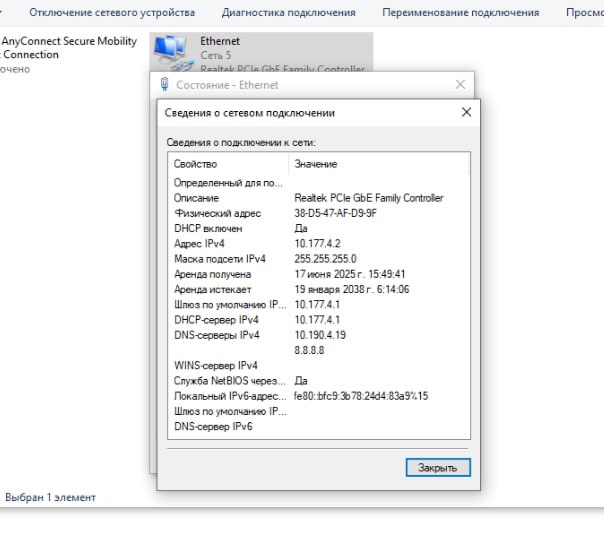This screenshot has height=540, width=604.
Task: Select the Ethernet adapter icon
Action: click(x=173, y=52)
